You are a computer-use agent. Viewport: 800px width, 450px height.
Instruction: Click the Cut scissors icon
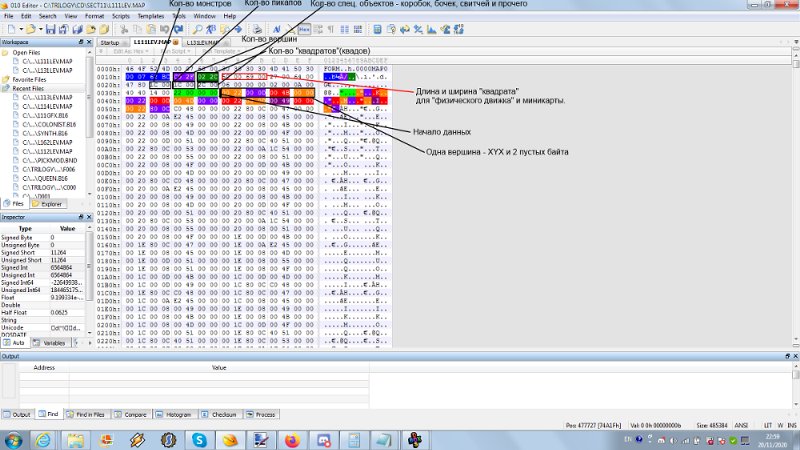(x=124, y=30)
